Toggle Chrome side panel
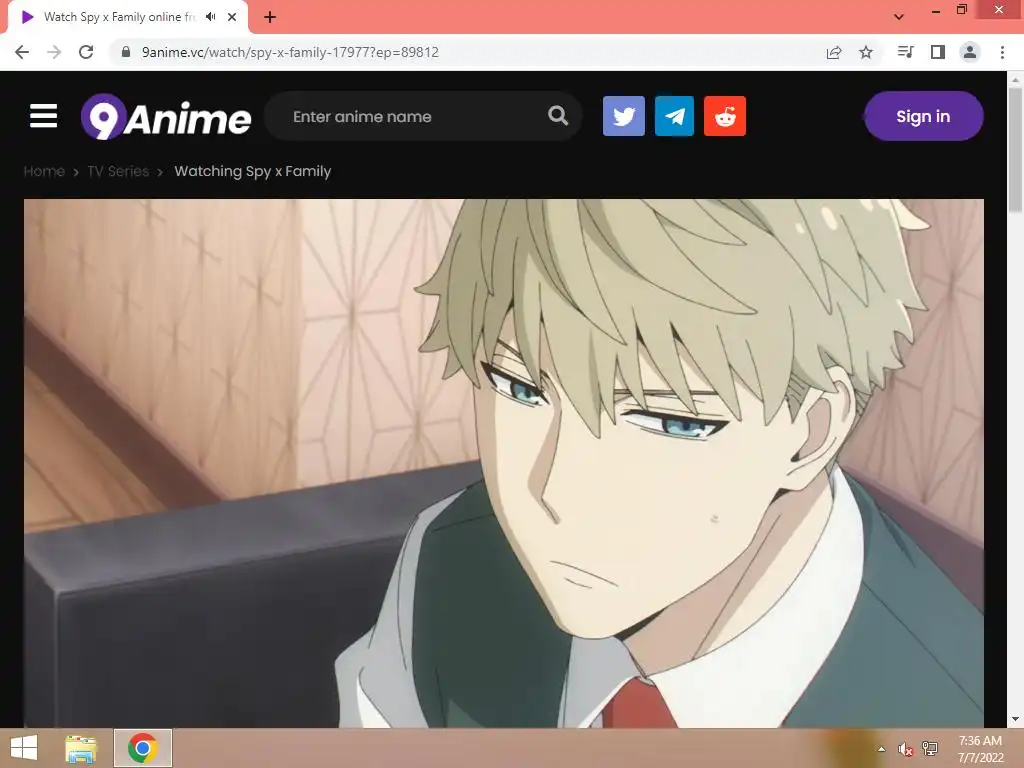 coord(938,52)
